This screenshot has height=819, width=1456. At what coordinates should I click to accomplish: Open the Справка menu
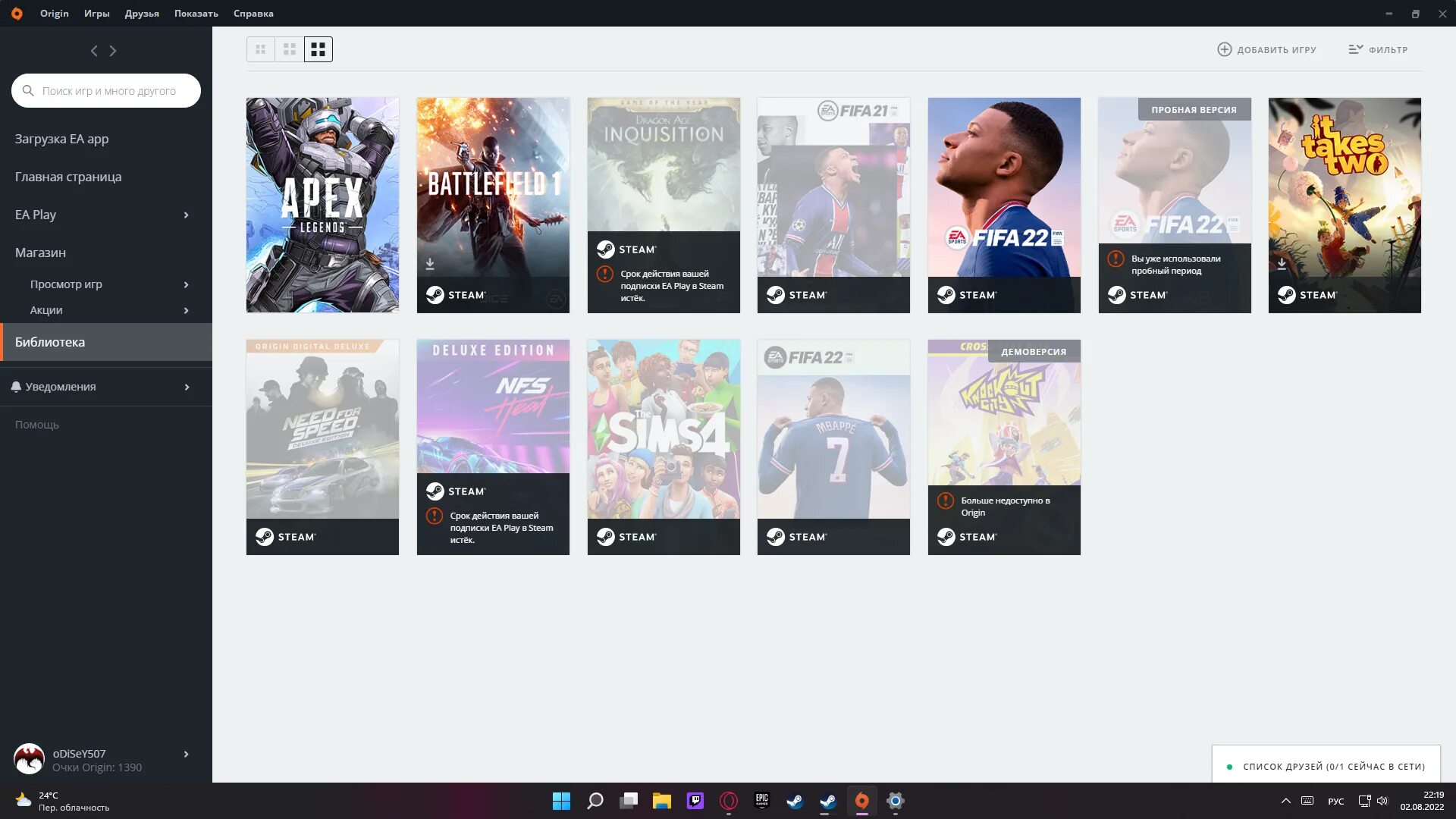[x=253, y=14]
